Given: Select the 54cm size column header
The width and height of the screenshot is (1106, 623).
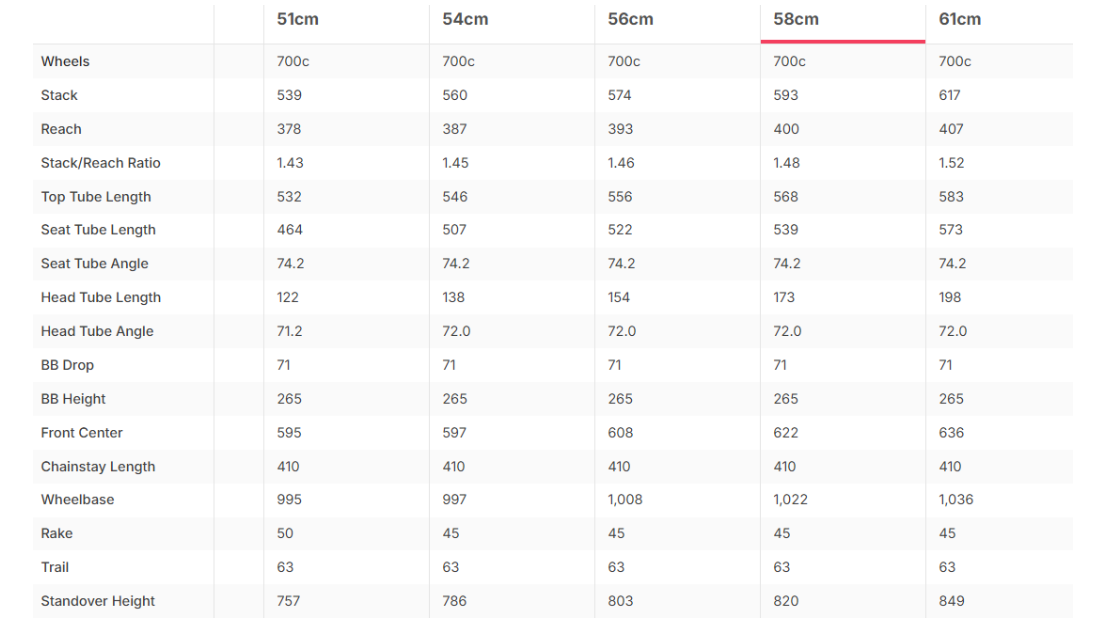Looking at the screenshot, I should 465,19.
